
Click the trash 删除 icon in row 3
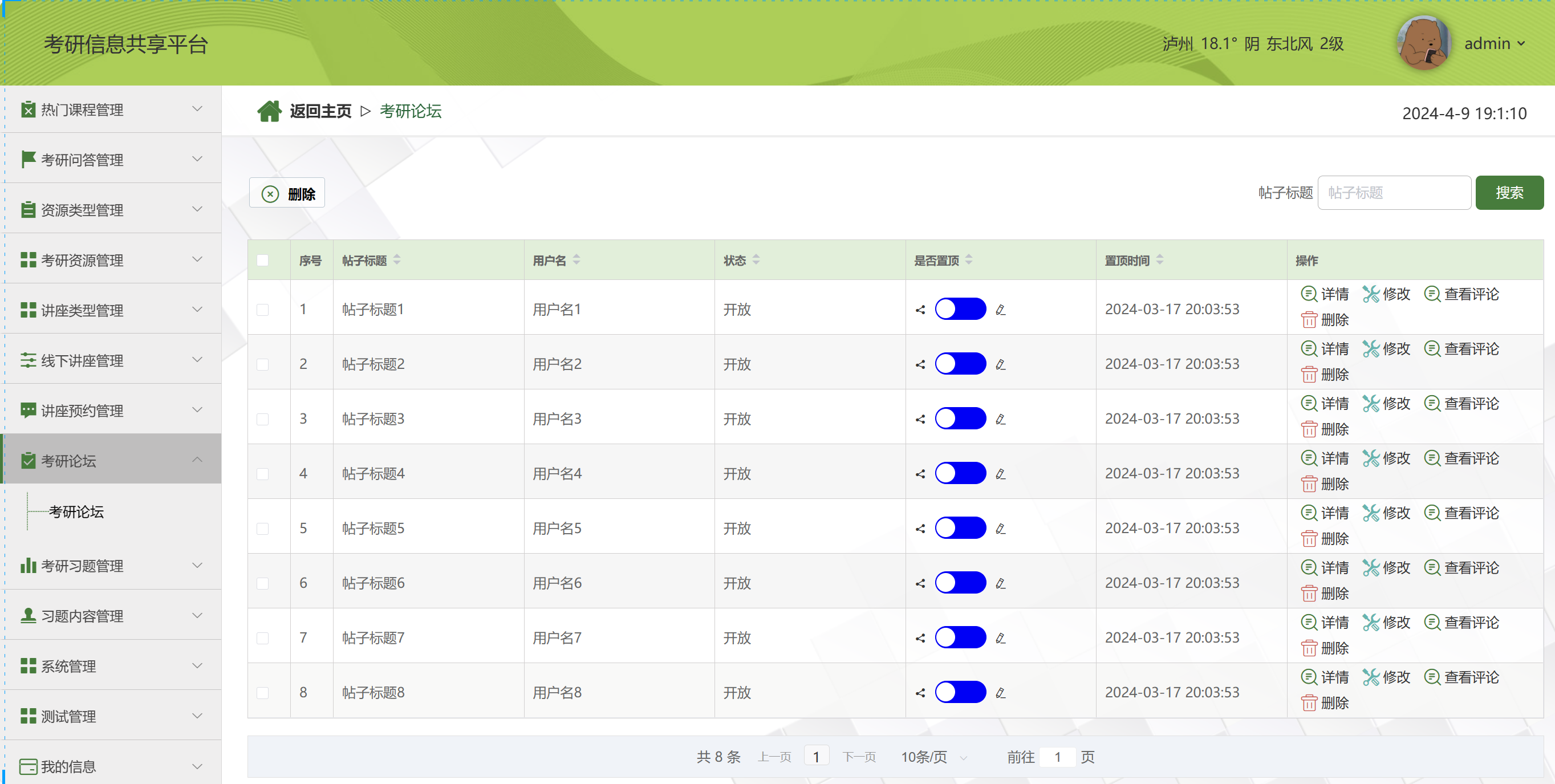(x=1309, y=430)
